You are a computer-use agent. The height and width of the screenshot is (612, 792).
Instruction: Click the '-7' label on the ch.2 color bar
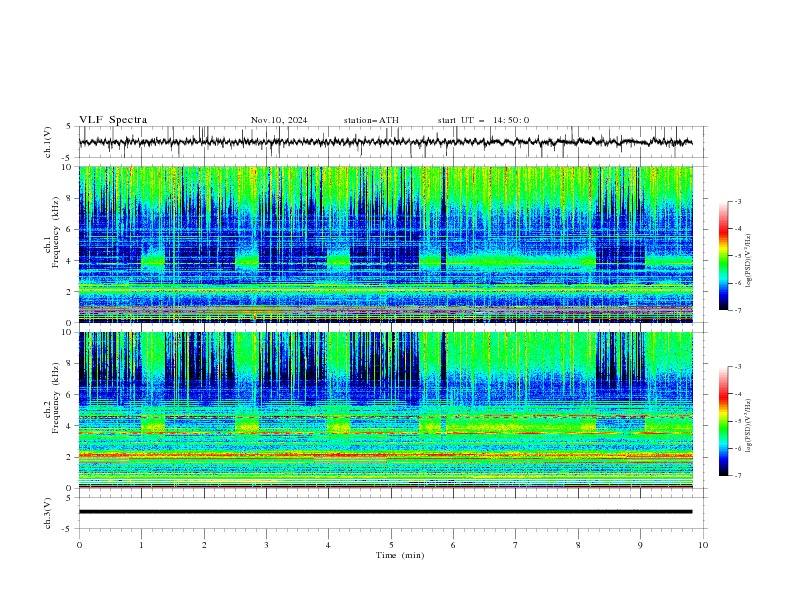coord(737,476)
